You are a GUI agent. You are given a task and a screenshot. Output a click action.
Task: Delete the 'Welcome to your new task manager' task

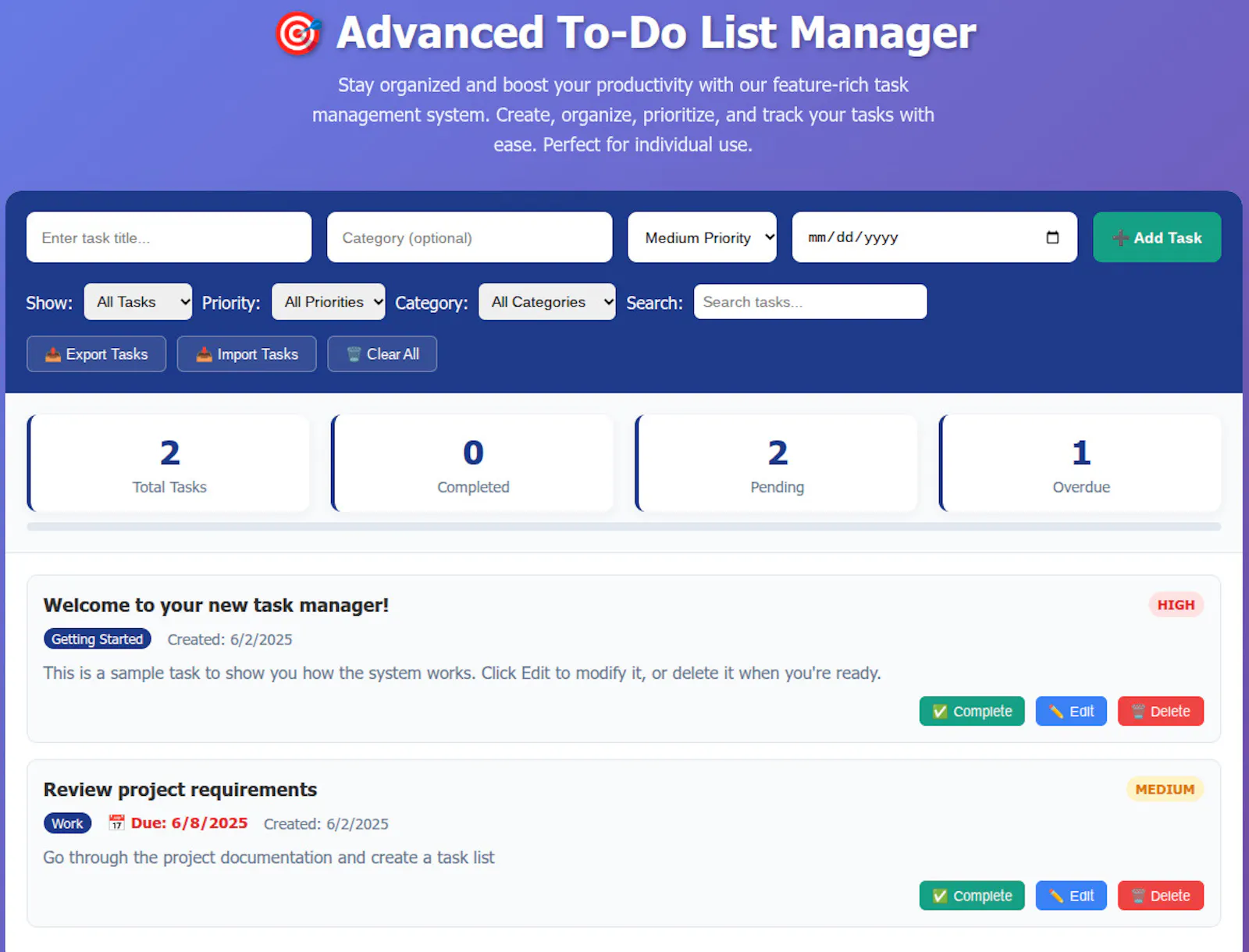tap(1161, 711)
